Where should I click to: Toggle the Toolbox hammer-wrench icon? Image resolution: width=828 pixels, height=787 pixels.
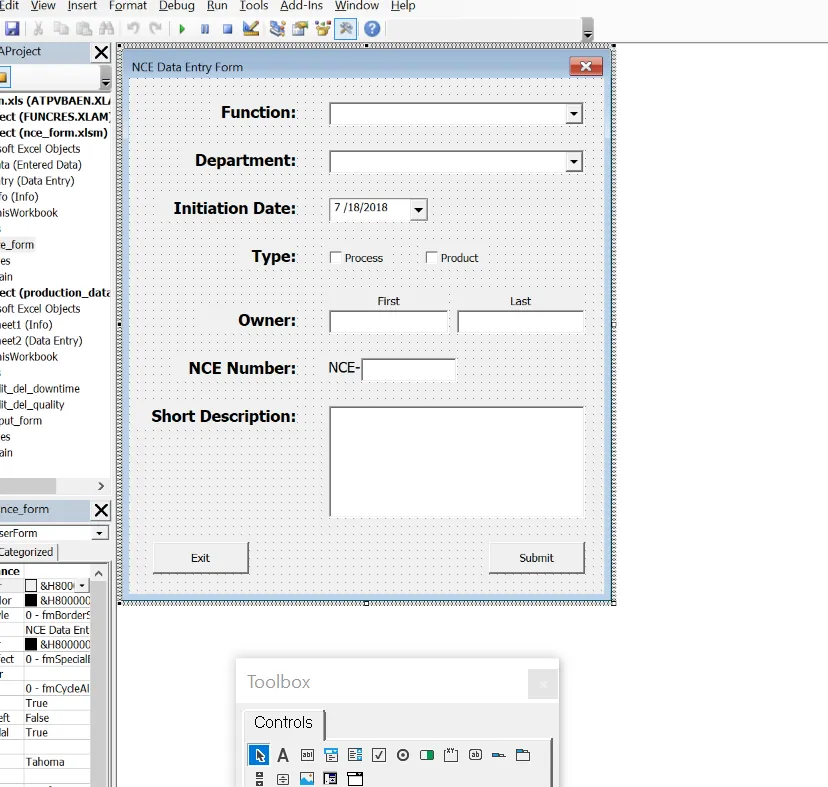pos(346,29)
